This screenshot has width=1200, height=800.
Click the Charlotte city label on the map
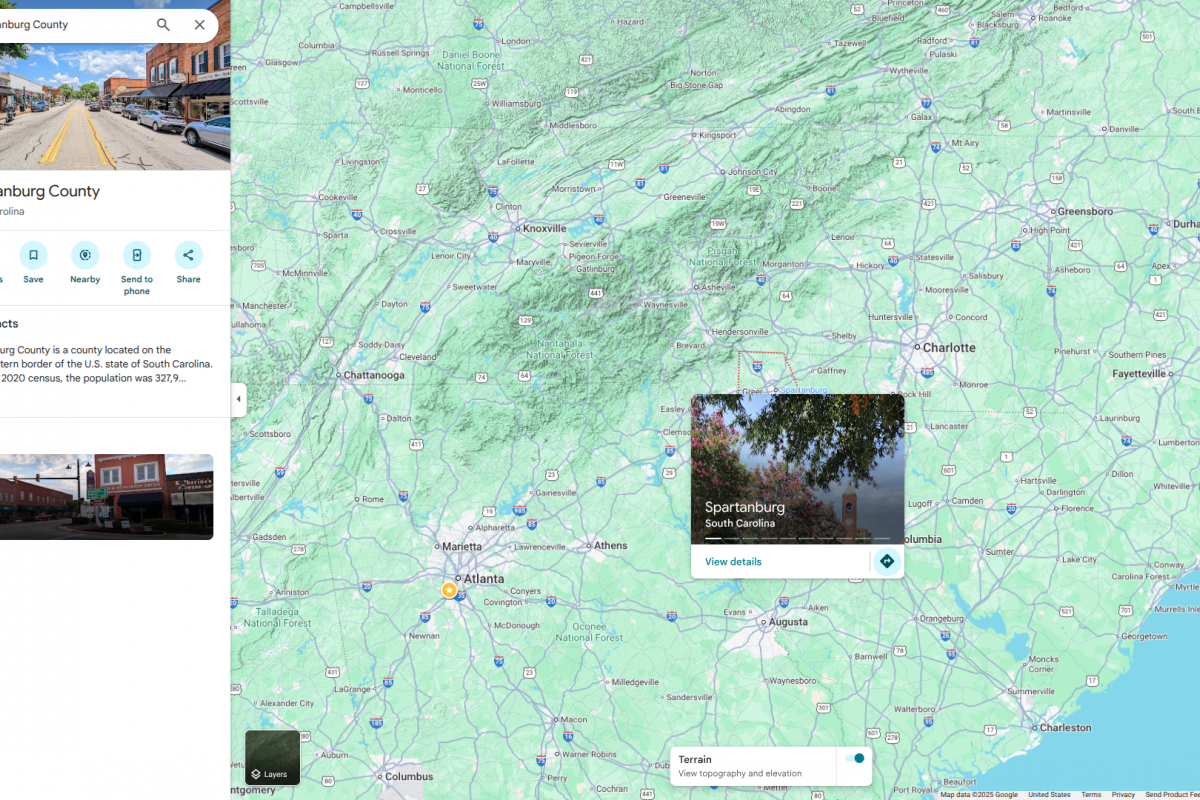tap(948, 348)
